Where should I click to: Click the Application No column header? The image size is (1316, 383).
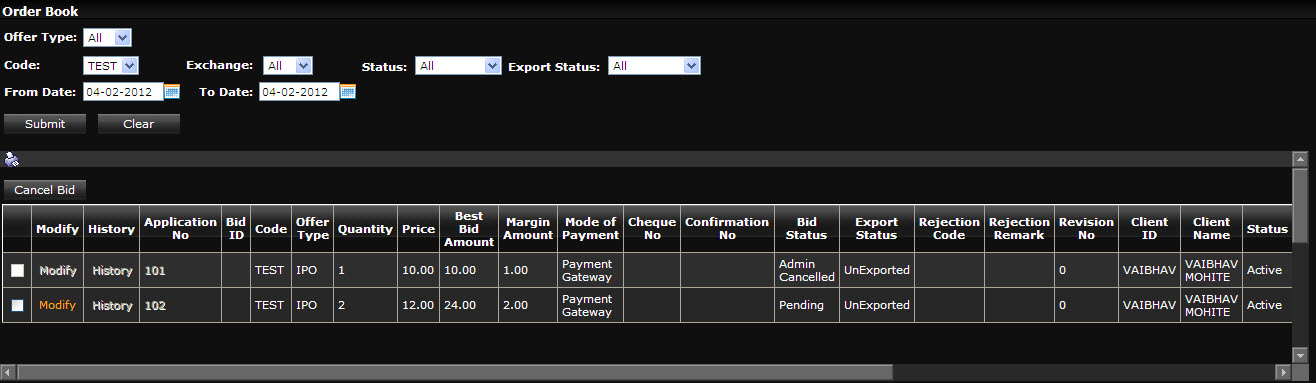coord(180,229)
